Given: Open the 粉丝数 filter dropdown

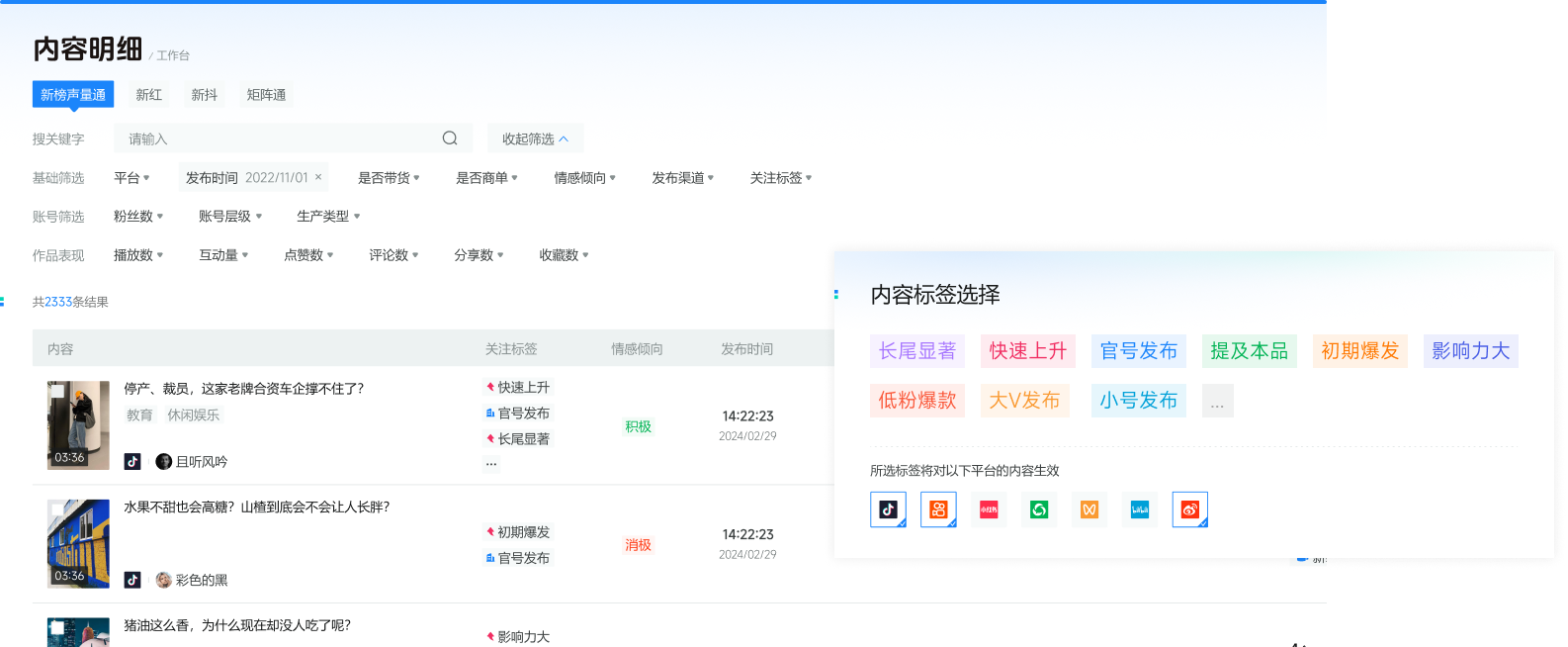Looking at the screenshot, I should [x=138, y=216].
